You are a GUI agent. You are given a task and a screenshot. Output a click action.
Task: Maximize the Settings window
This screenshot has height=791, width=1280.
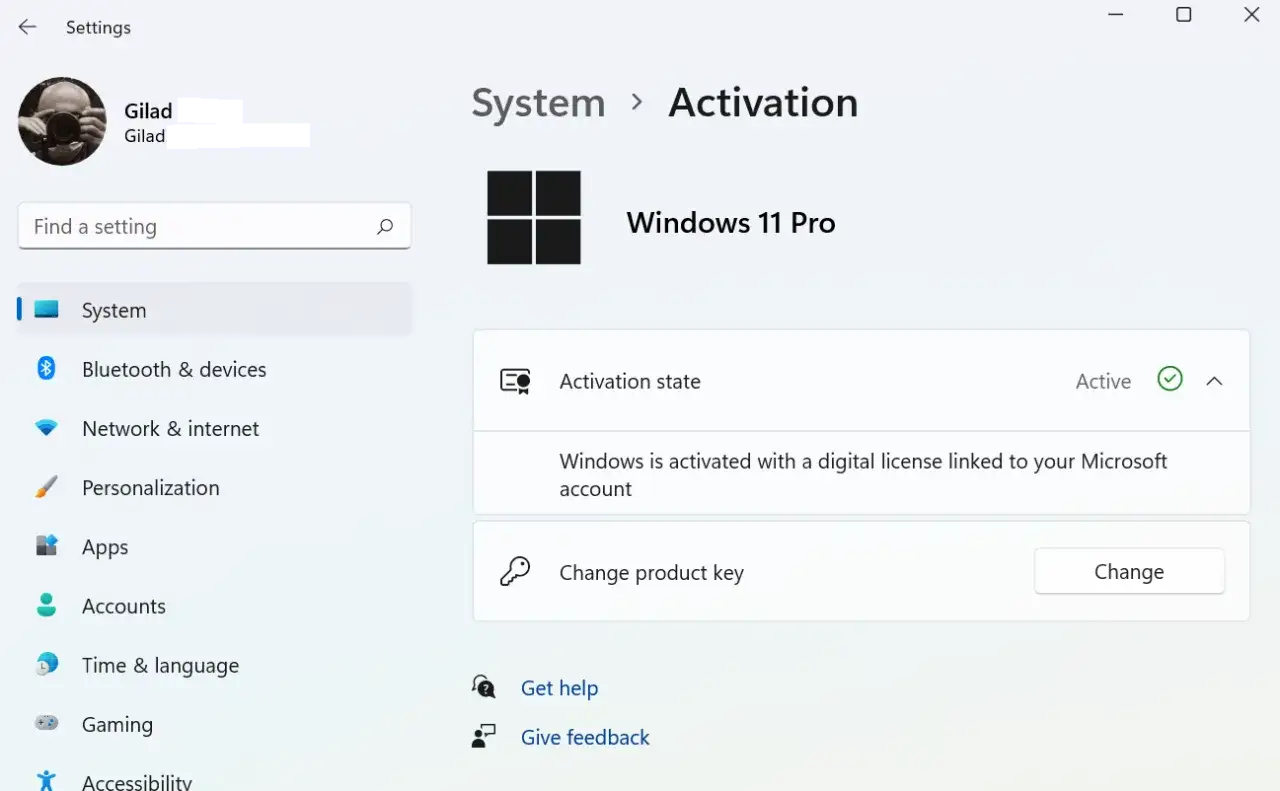point(1183,15)
